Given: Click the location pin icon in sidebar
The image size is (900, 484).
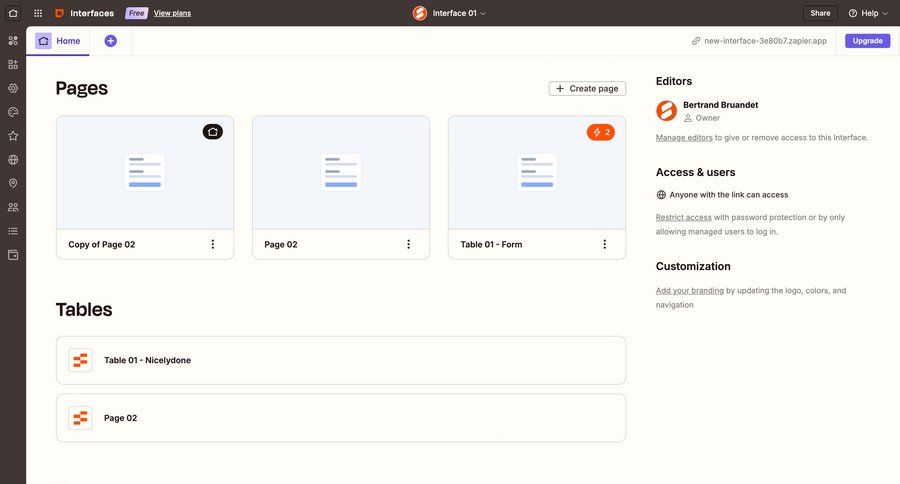Looking at the screenshot, I should (13, 183).
